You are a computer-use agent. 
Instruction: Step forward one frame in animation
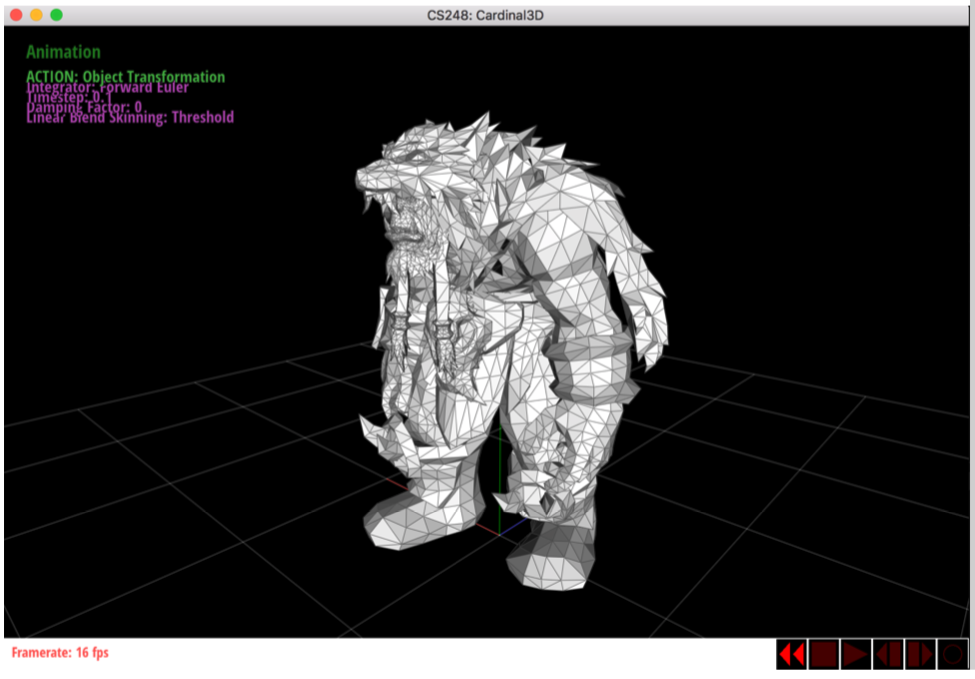920,655
